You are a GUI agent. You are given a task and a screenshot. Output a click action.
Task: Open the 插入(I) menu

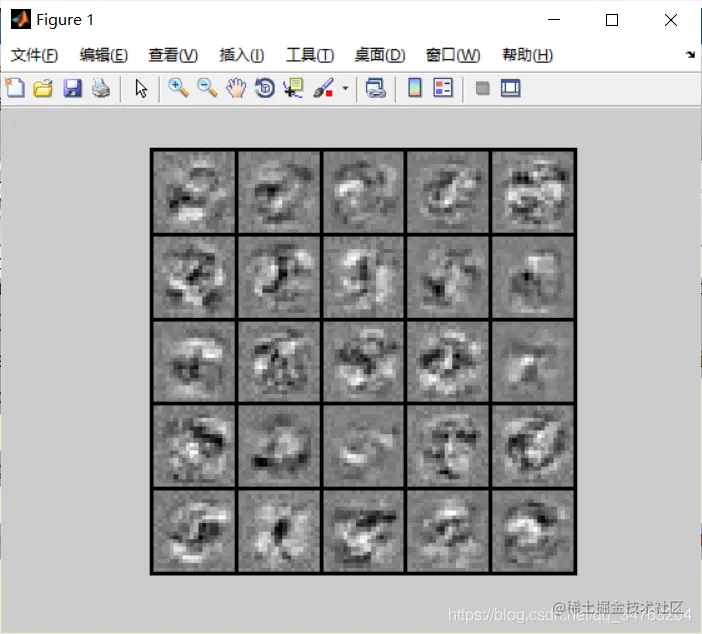pyautogui.click(x=242, y=55)
